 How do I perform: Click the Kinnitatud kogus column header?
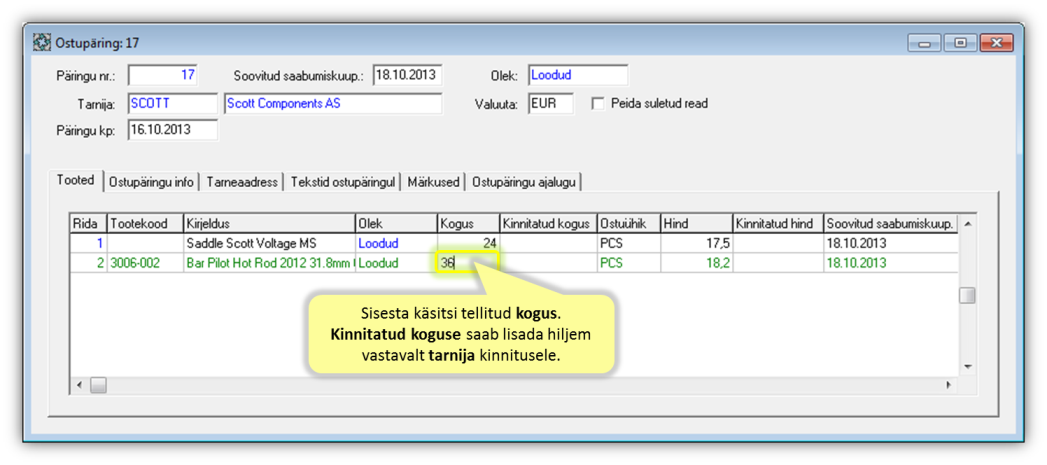click(547, 224)
